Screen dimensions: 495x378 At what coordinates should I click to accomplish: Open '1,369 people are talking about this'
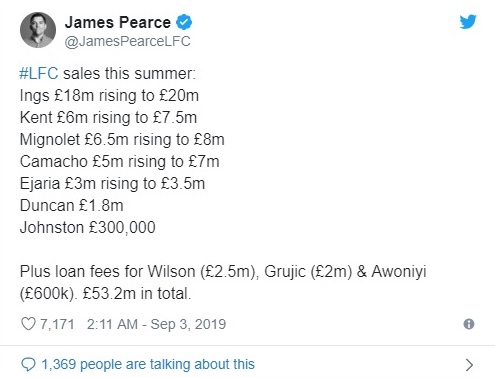pos(148,364)
